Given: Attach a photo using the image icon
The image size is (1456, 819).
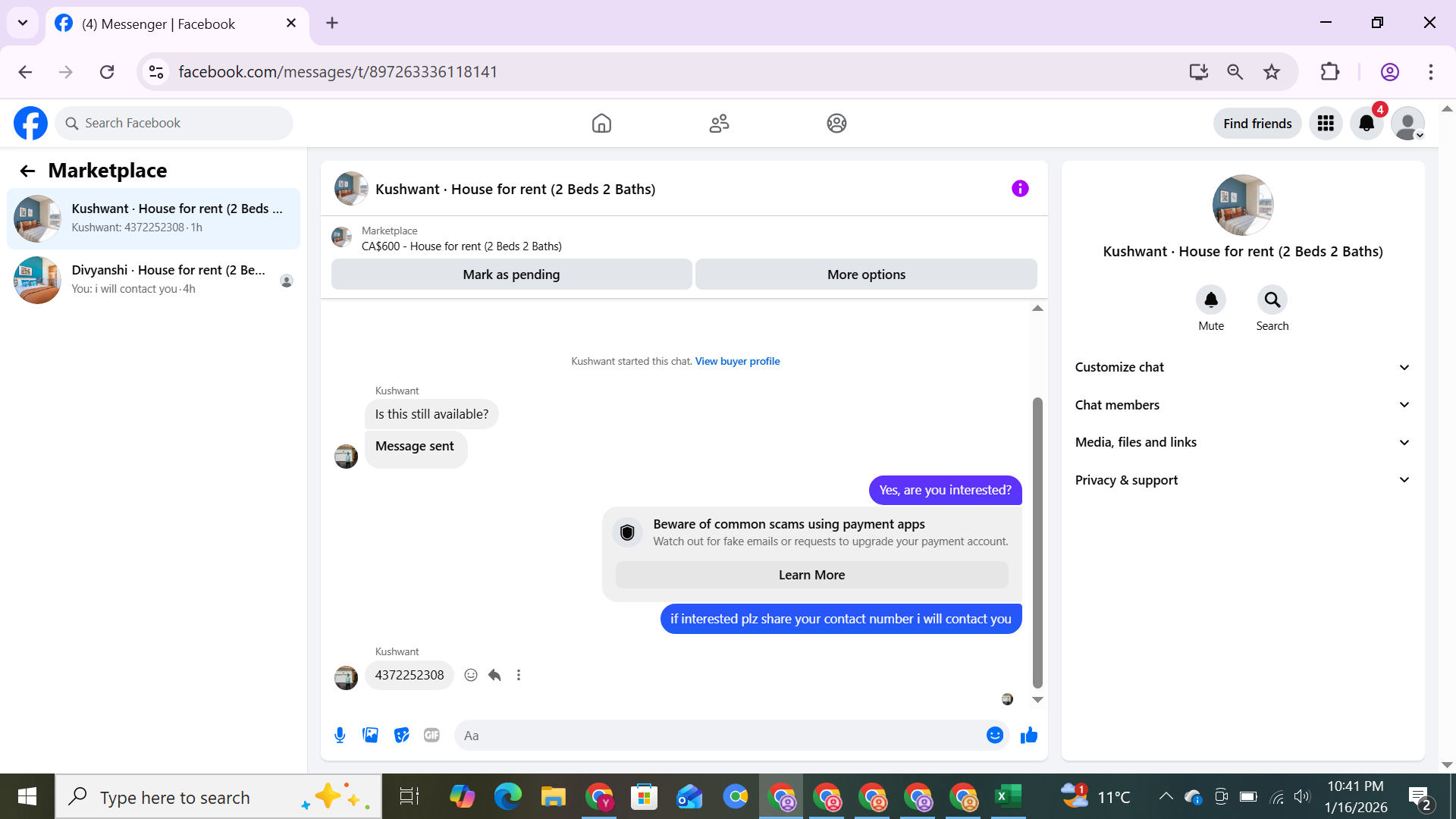Looking at the screenshot, I should click(370, 735).
